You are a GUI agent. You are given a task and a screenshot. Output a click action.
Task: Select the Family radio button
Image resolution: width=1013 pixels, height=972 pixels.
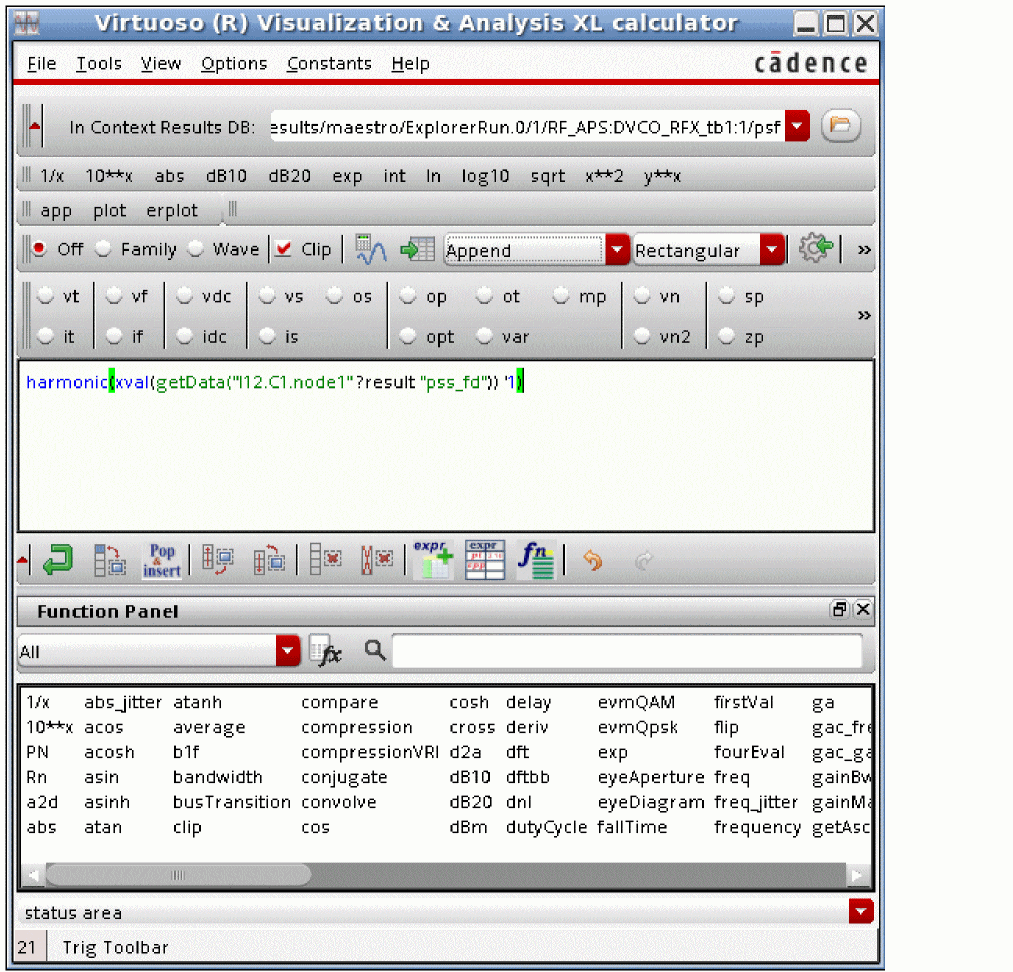pos(103,250)
